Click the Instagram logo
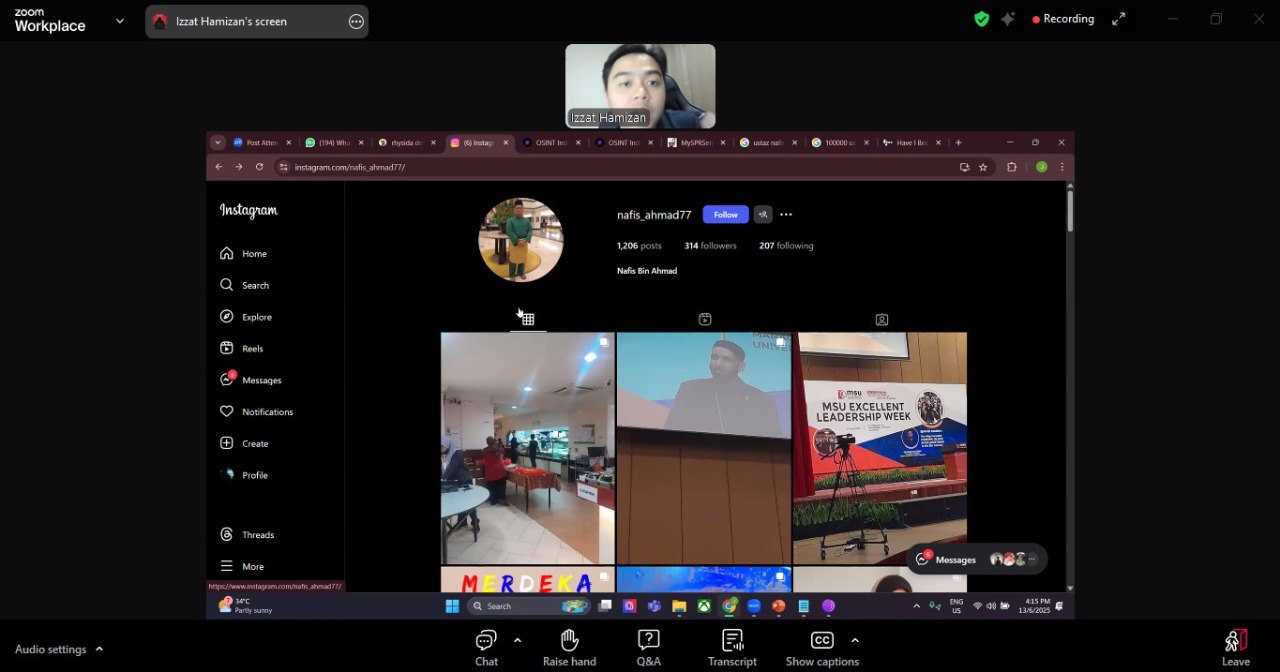This screenshot has width=1280, height=672. tap(248, 210)
